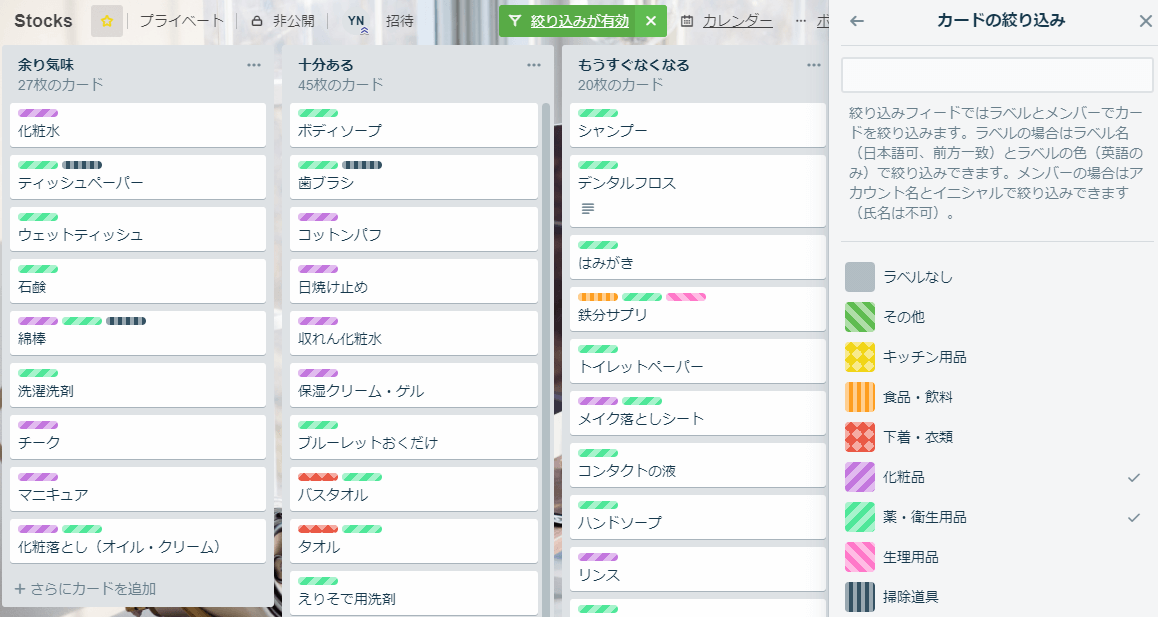Open the コットンパフ card
1158x617 pixels.
tap(414, 229)
